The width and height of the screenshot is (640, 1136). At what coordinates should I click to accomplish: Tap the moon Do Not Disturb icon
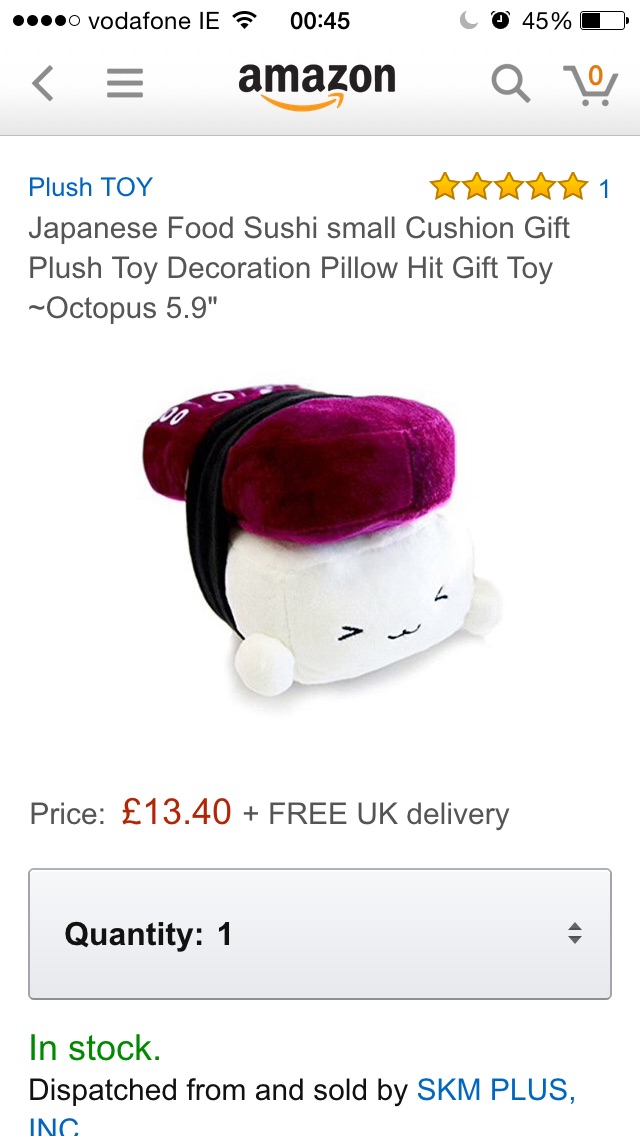(469, 21)
